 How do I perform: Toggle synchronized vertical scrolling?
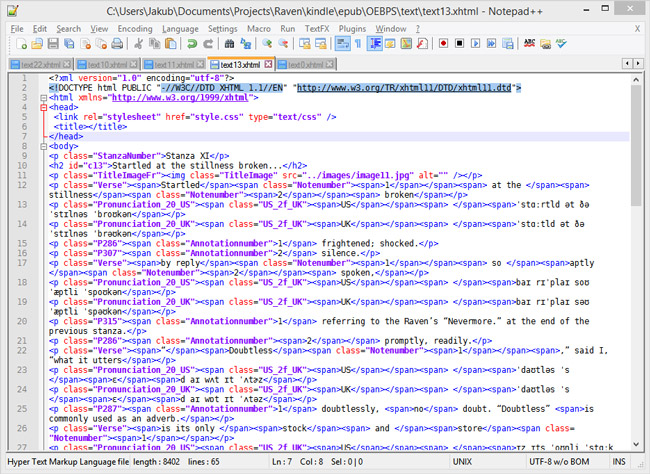(x=305, y=44)
